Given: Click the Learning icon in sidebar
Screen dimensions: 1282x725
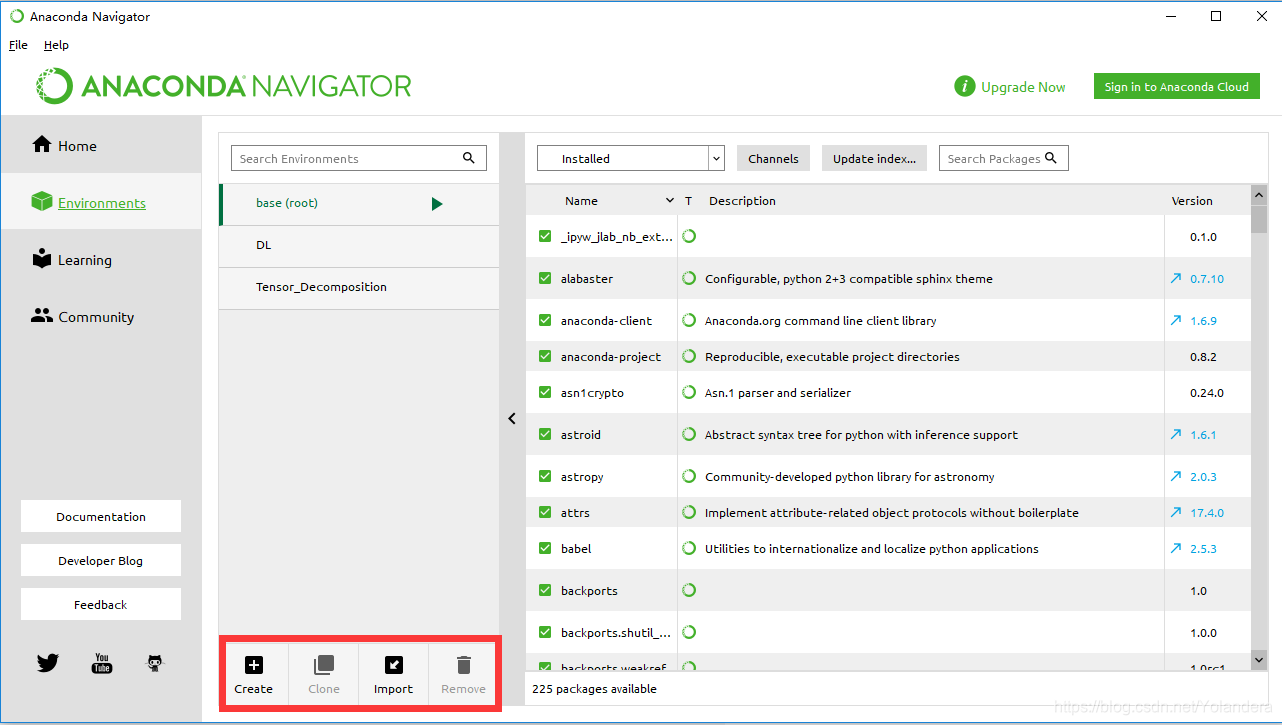Looking at the screenshot, I should pos(42,259).
